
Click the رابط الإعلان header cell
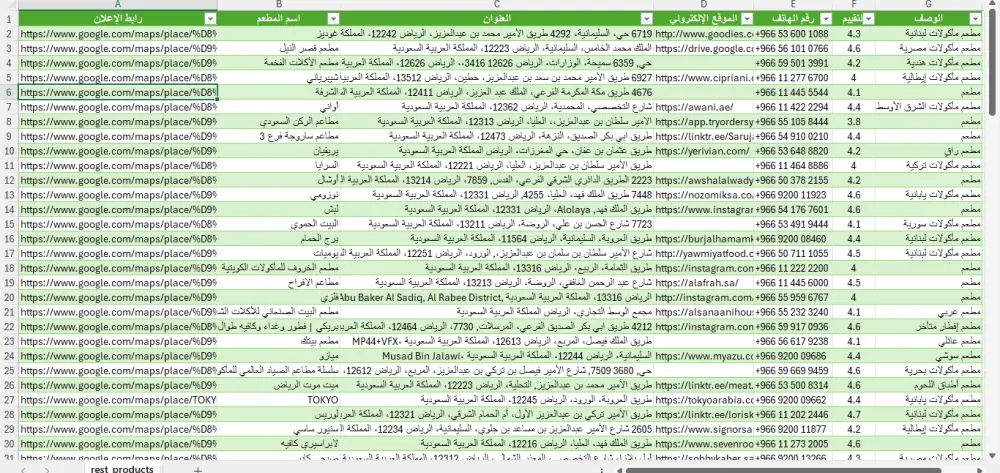[118, 18]
